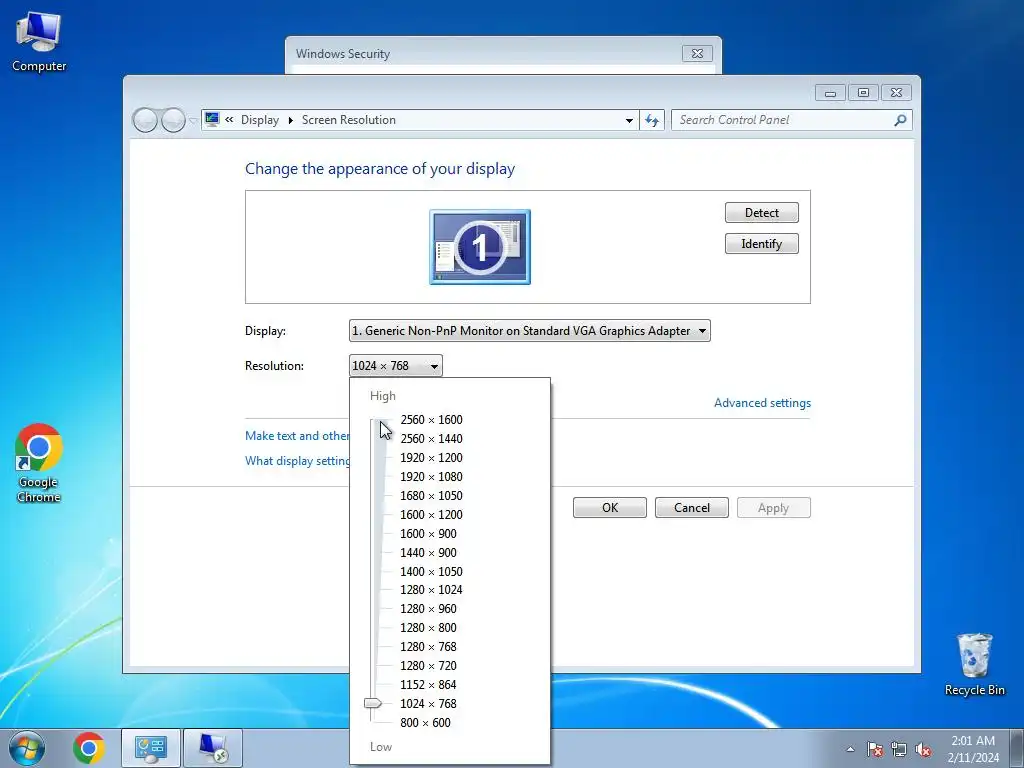Go to Display in the breadcrumb
This screenshot has width=1024, height=768.
(260, 120)
